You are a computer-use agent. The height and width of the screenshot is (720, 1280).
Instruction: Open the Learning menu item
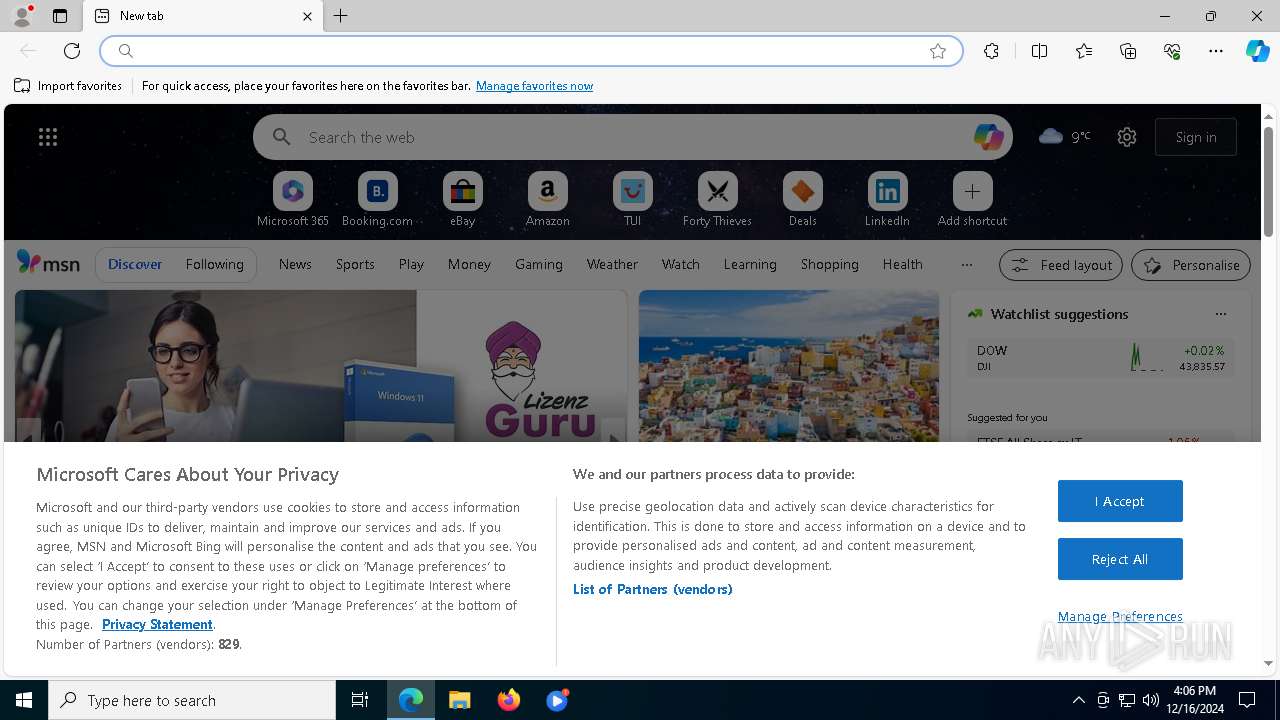click(x=750, y=264)
